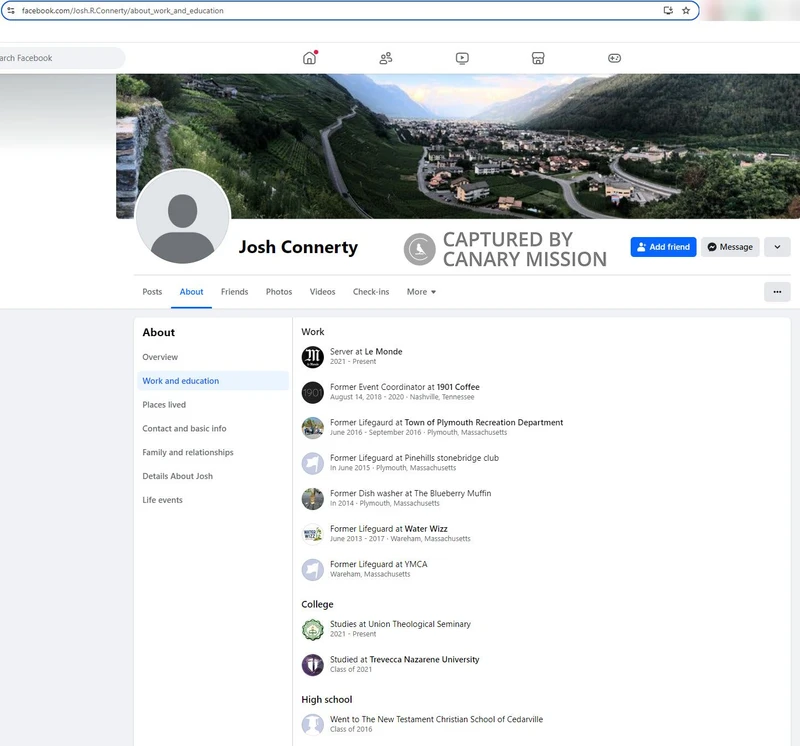The width and height of the screenshot is (800, 746).
Task: Click the Water Wizz workplace icon
Action: tap(313, 533)
